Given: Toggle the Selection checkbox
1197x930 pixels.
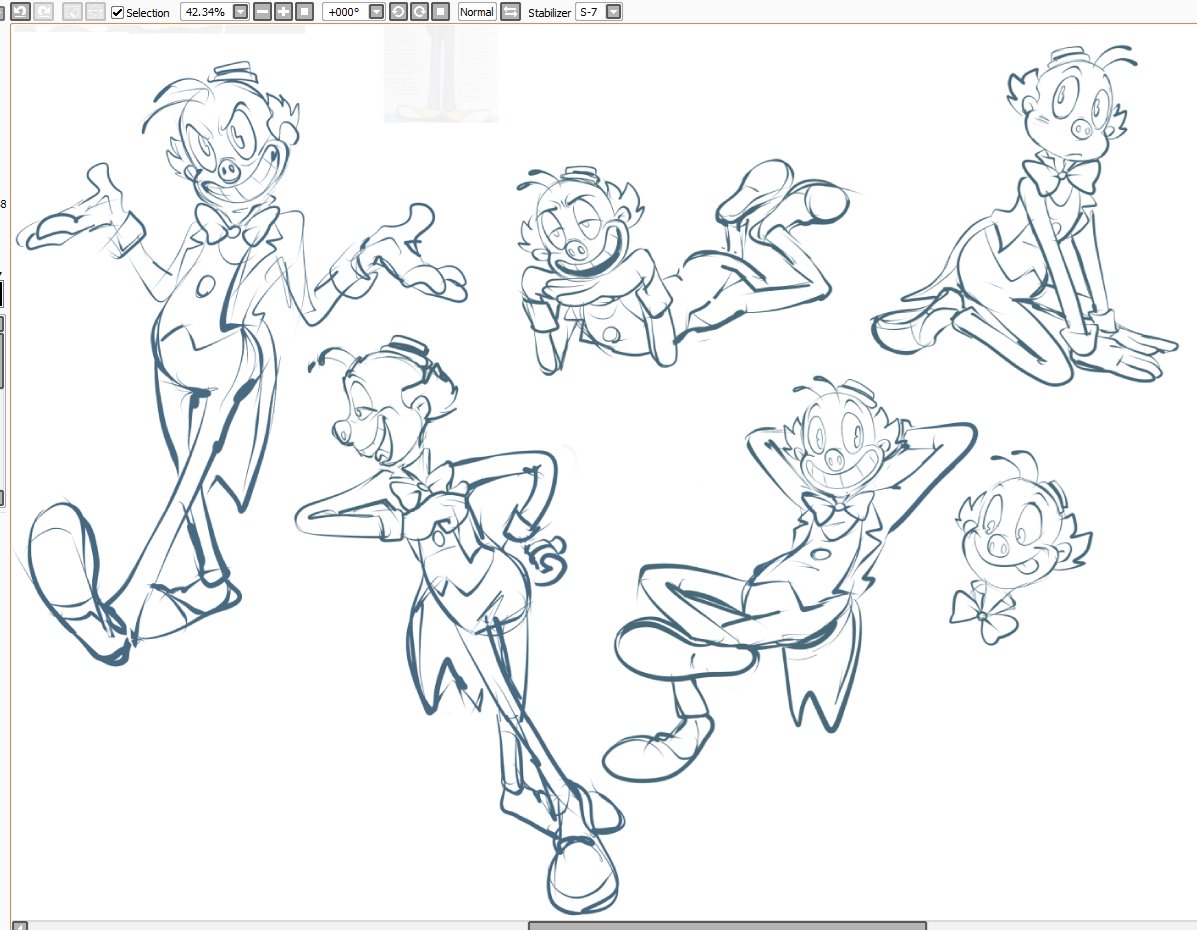Looking at the screenshot, I should click(117, 11).
